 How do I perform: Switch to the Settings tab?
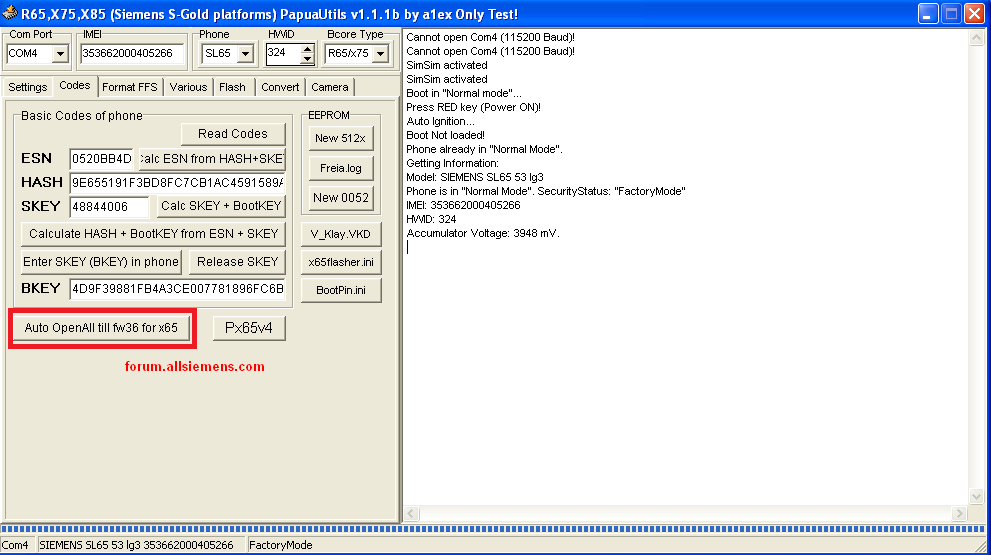(x=27, y=87)
